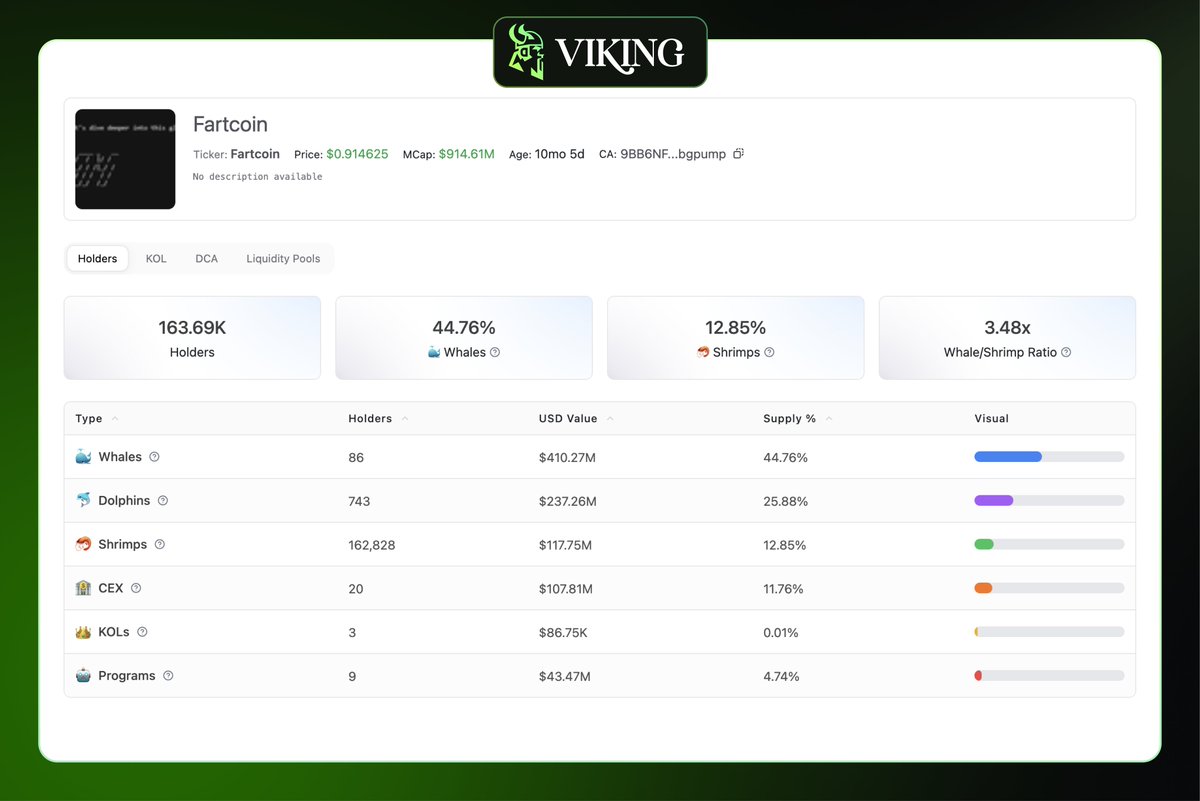Sort table by Holders column arrow
1200x801 pixels.
405,418
